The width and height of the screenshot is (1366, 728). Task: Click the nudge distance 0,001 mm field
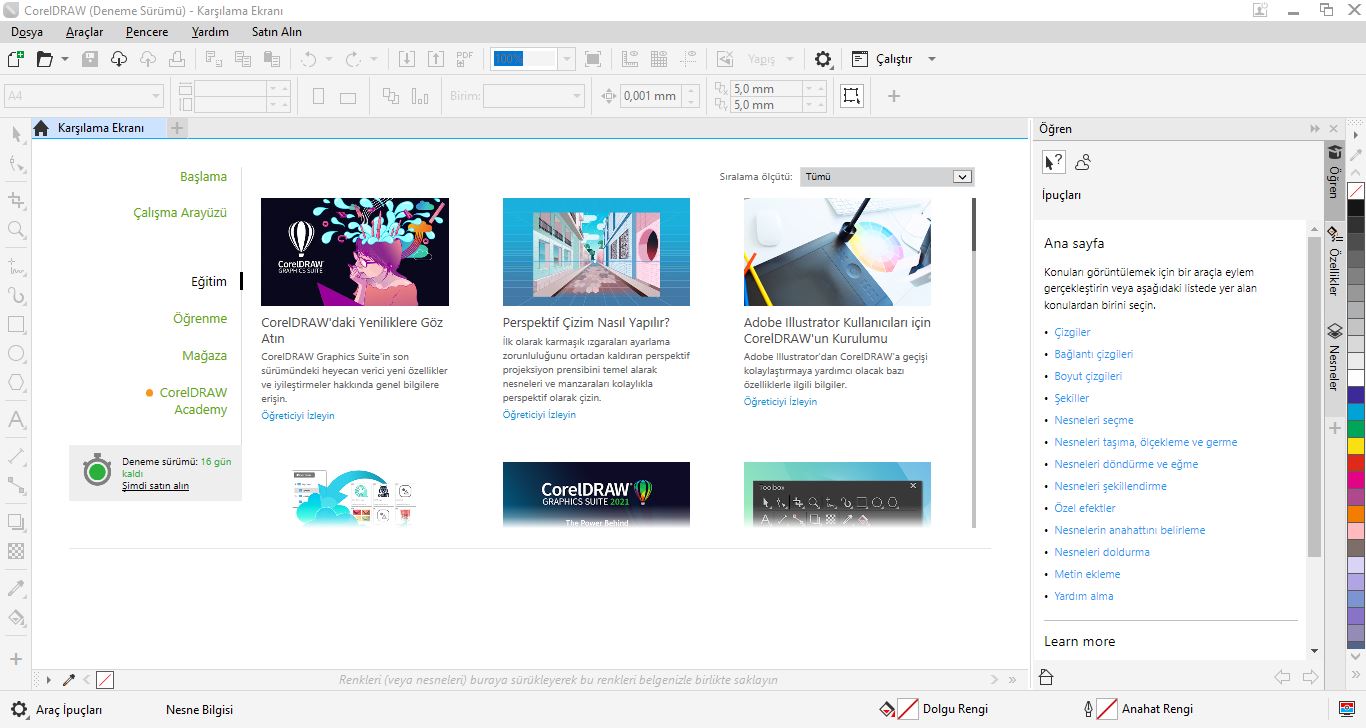[651, 96]
